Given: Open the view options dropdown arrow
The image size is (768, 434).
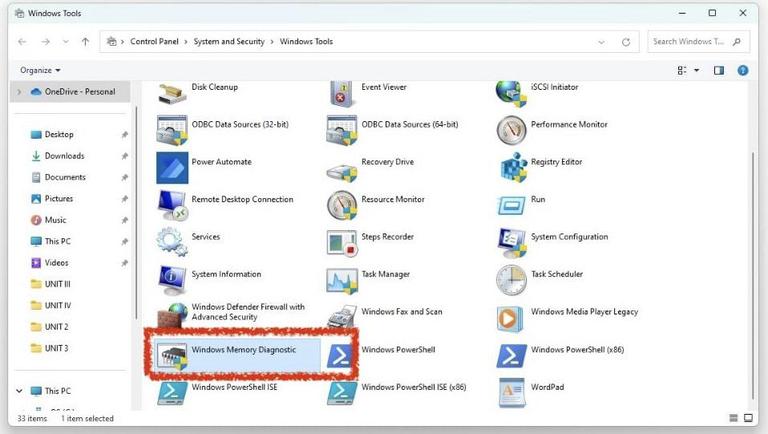Looking at the screenshot, I should 696,71.
